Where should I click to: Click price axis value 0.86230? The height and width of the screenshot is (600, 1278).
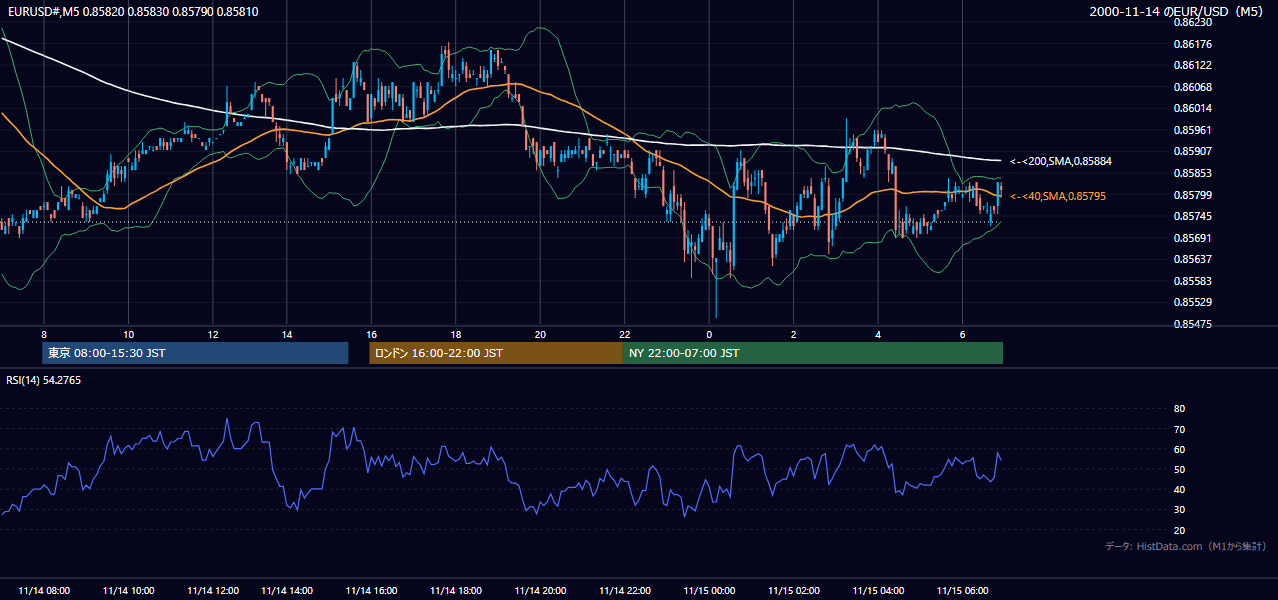pyautogui.click(x=1192, y=22)
